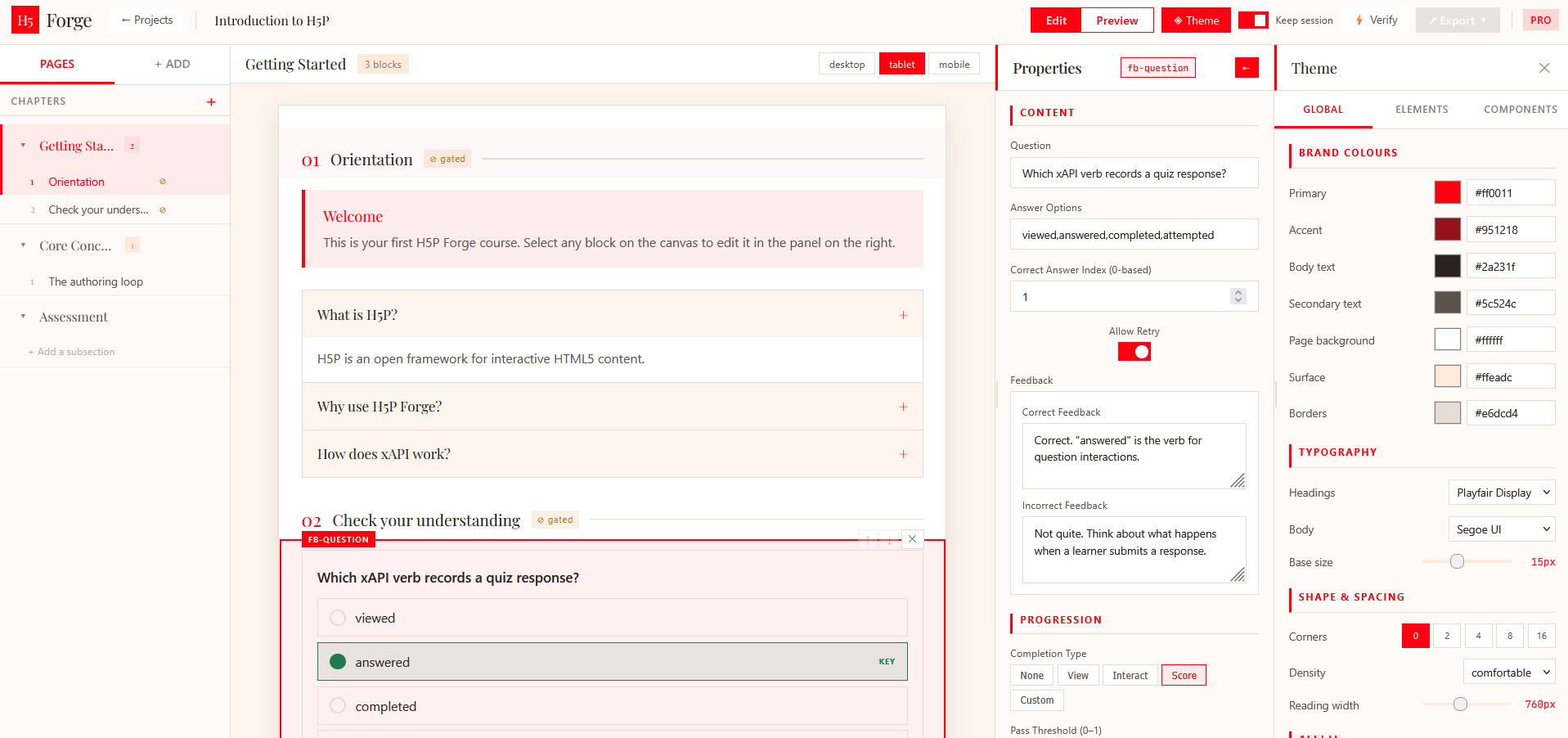Set corners radius to 2

click(1447, 636)
